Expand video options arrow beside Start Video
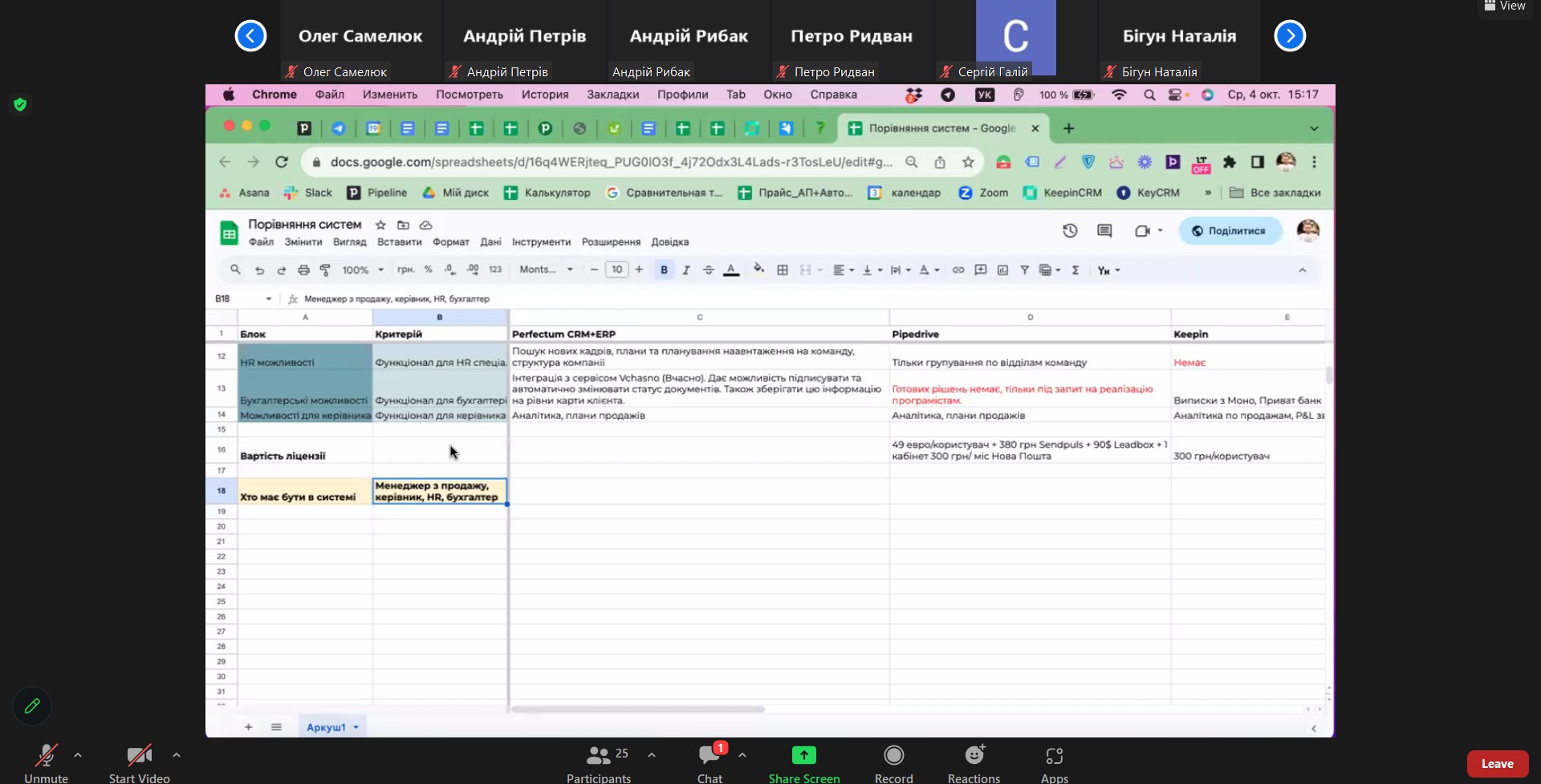The width and height of the screenshot is (1541, 784). 177,755
